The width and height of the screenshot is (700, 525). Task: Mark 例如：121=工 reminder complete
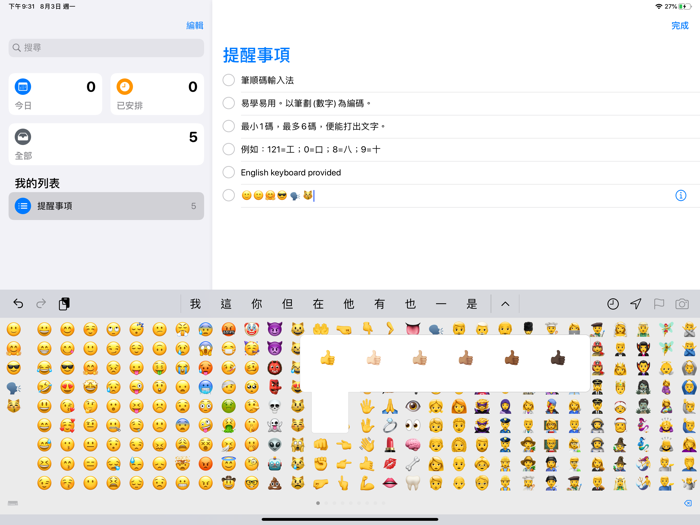point(229,149)
